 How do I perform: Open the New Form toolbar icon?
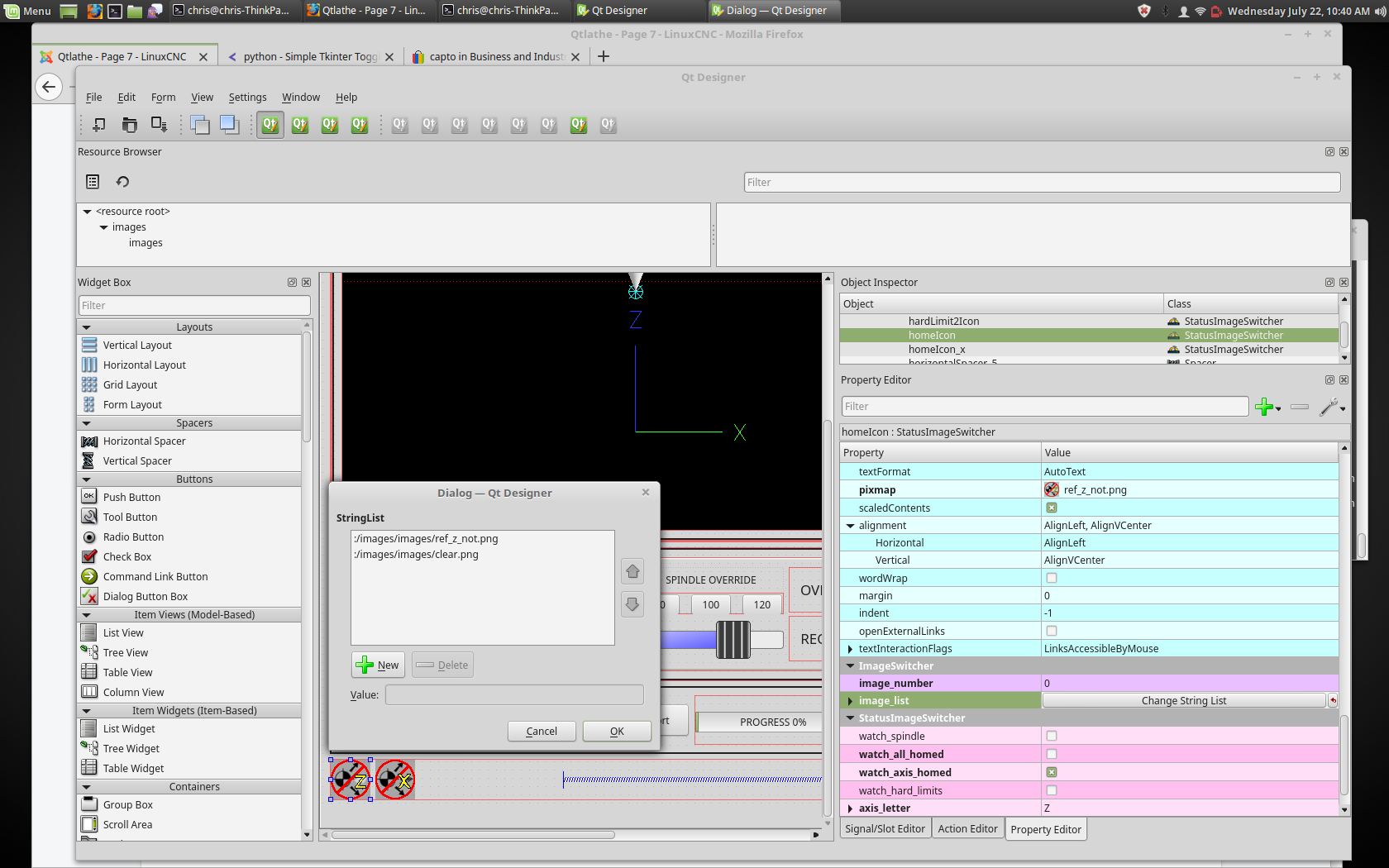coord(98,125)
